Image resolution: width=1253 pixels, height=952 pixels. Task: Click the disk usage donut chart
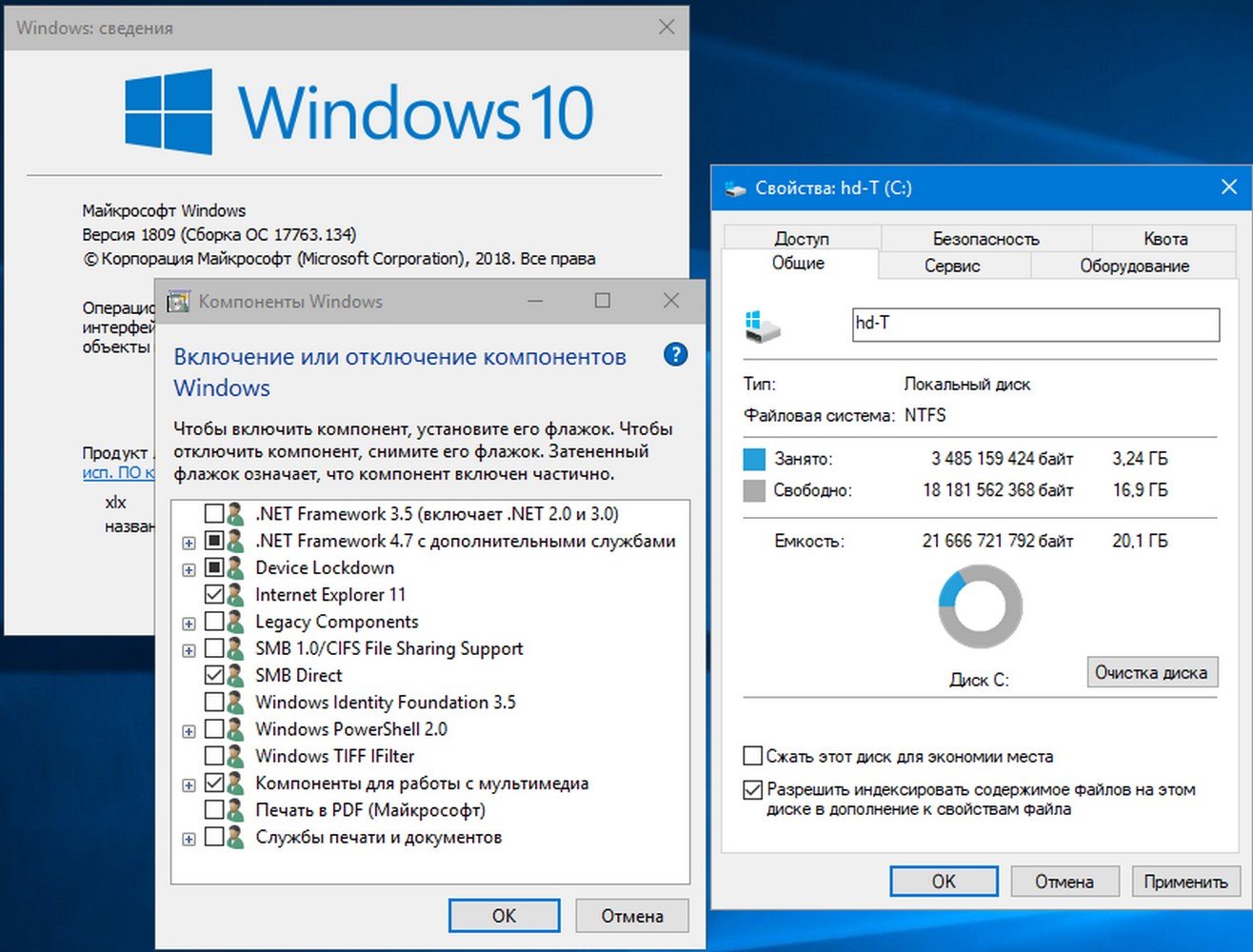980,606
